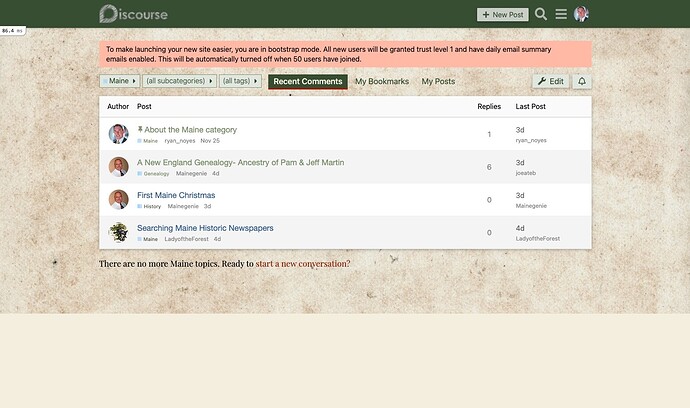This screenshot has width=690, height=408.
Task: Open Searching Maine Historic Newspapers topic
Action: (205, 228)
